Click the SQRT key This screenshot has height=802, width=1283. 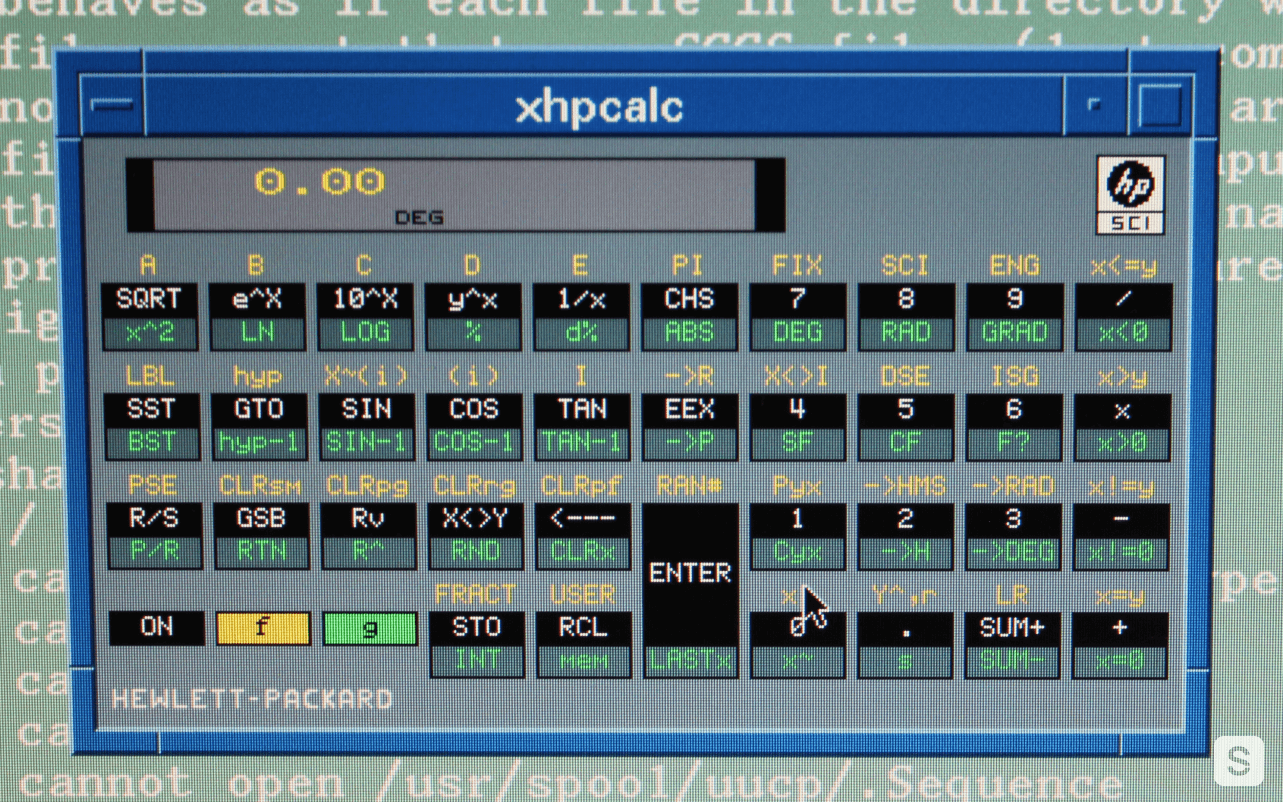tap(148, 316)
